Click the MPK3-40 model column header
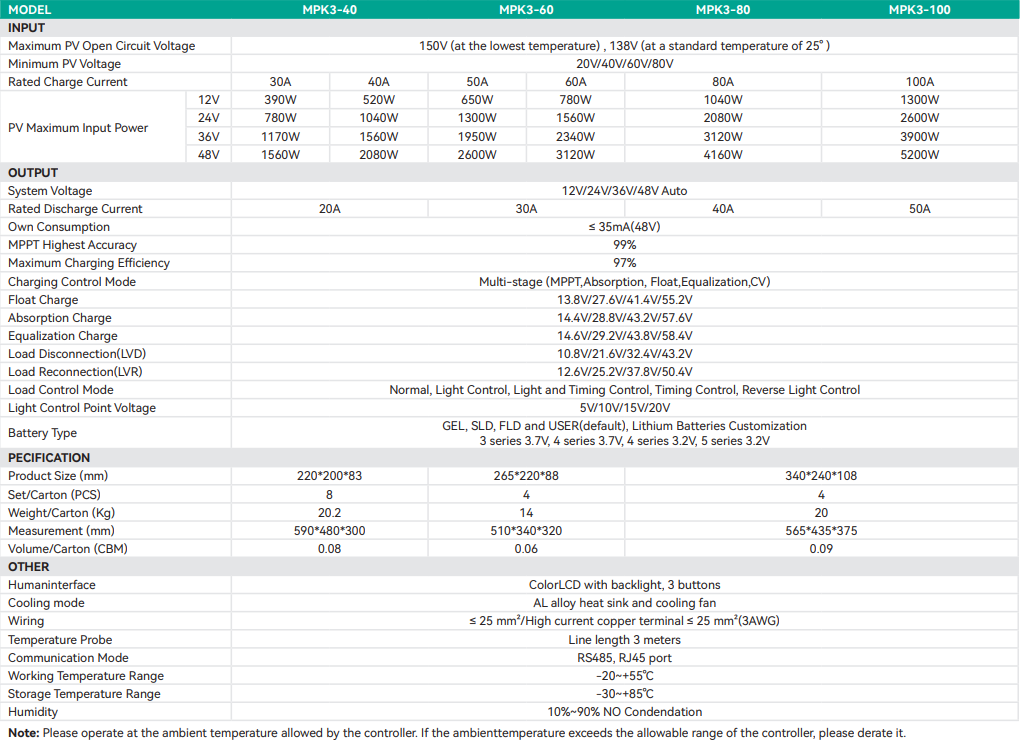1020x748 pixels. 330,10
